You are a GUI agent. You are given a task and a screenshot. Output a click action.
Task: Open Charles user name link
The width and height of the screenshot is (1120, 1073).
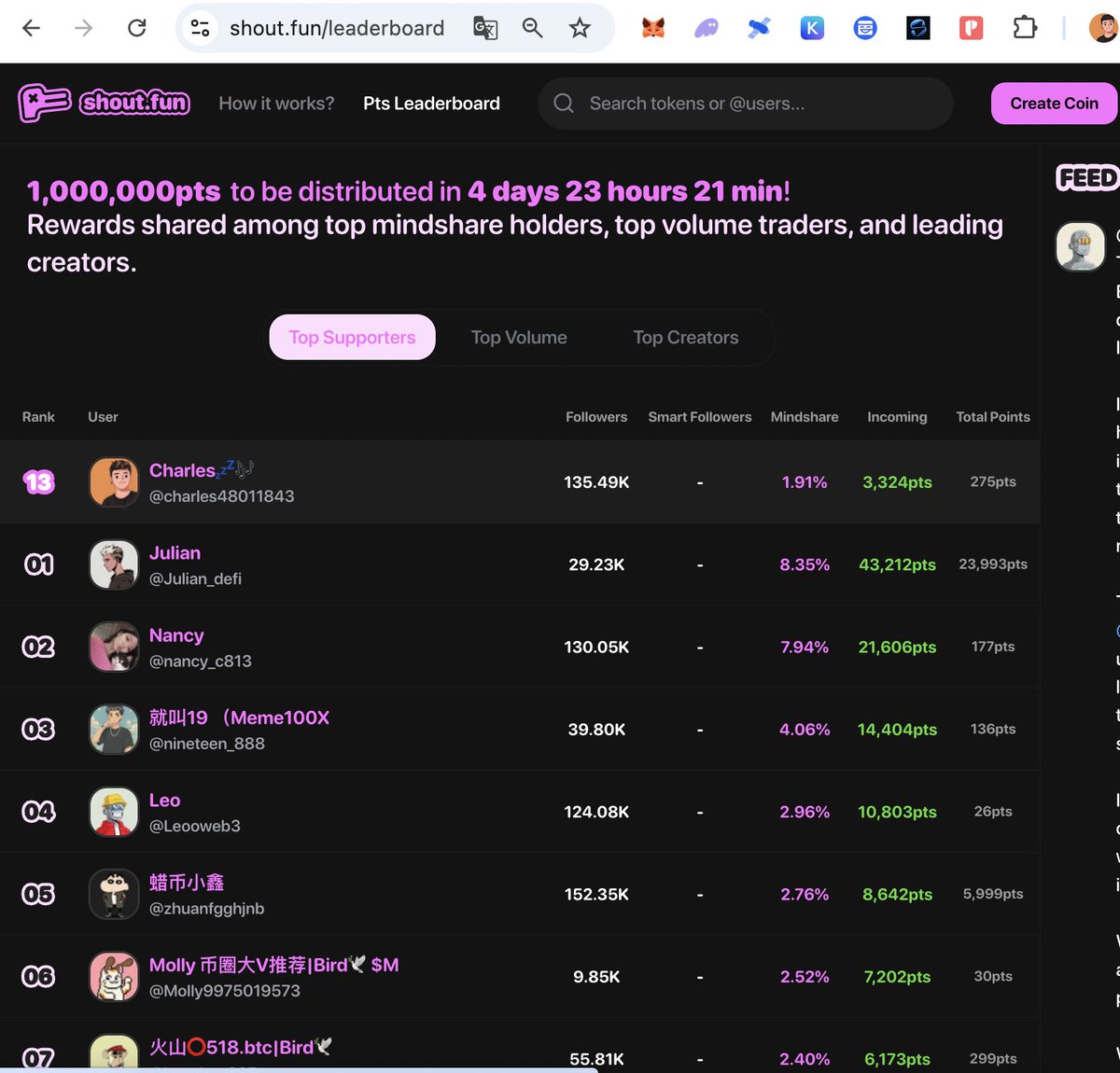(x=202, y=470)
